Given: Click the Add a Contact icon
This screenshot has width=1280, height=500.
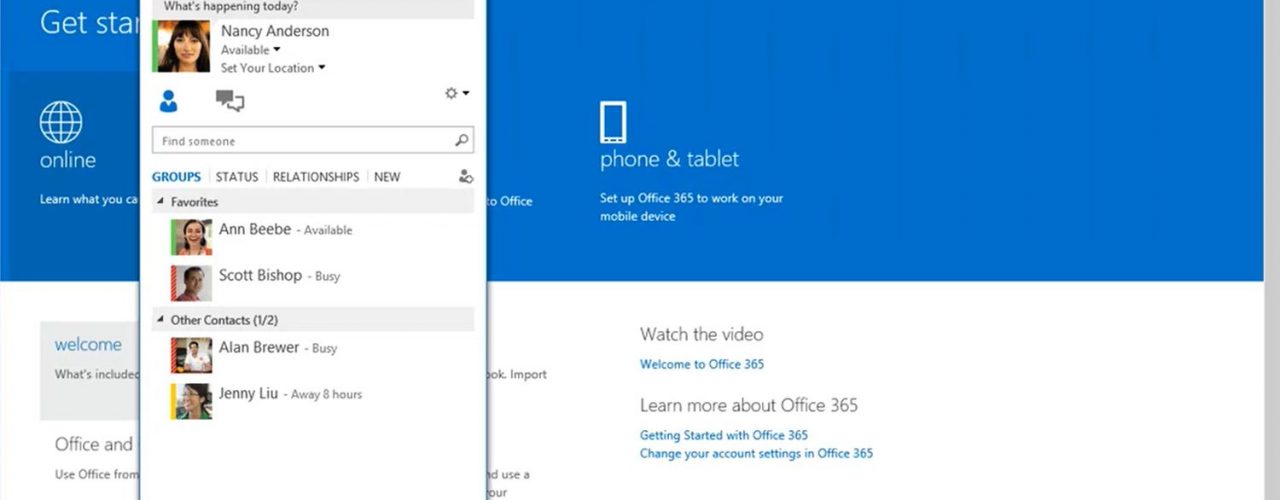Looking at the screenshot, I should [465, 177].
